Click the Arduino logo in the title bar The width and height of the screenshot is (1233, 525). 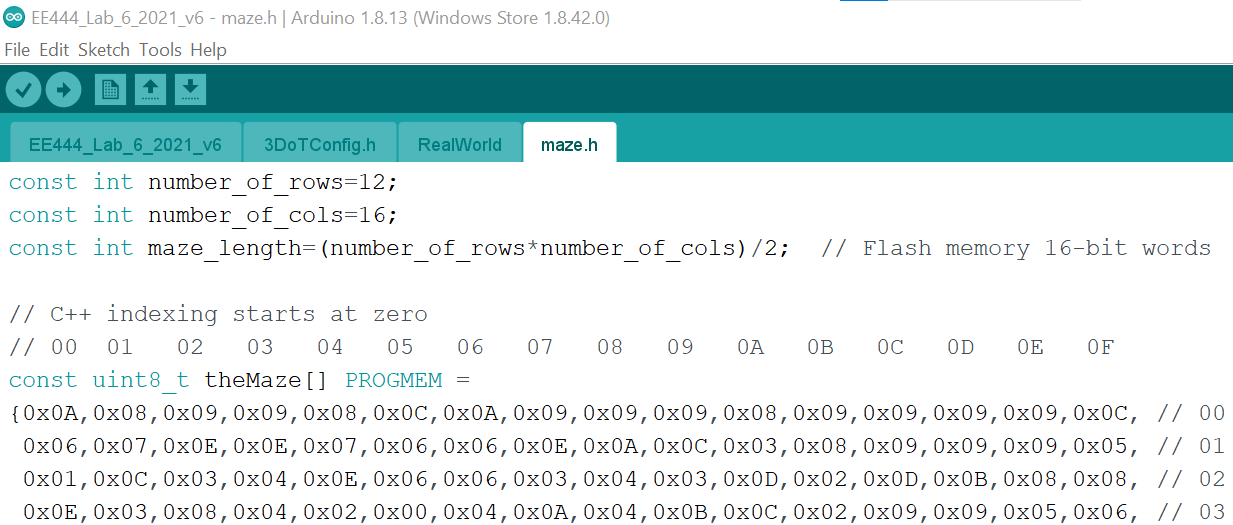point(14,18)
